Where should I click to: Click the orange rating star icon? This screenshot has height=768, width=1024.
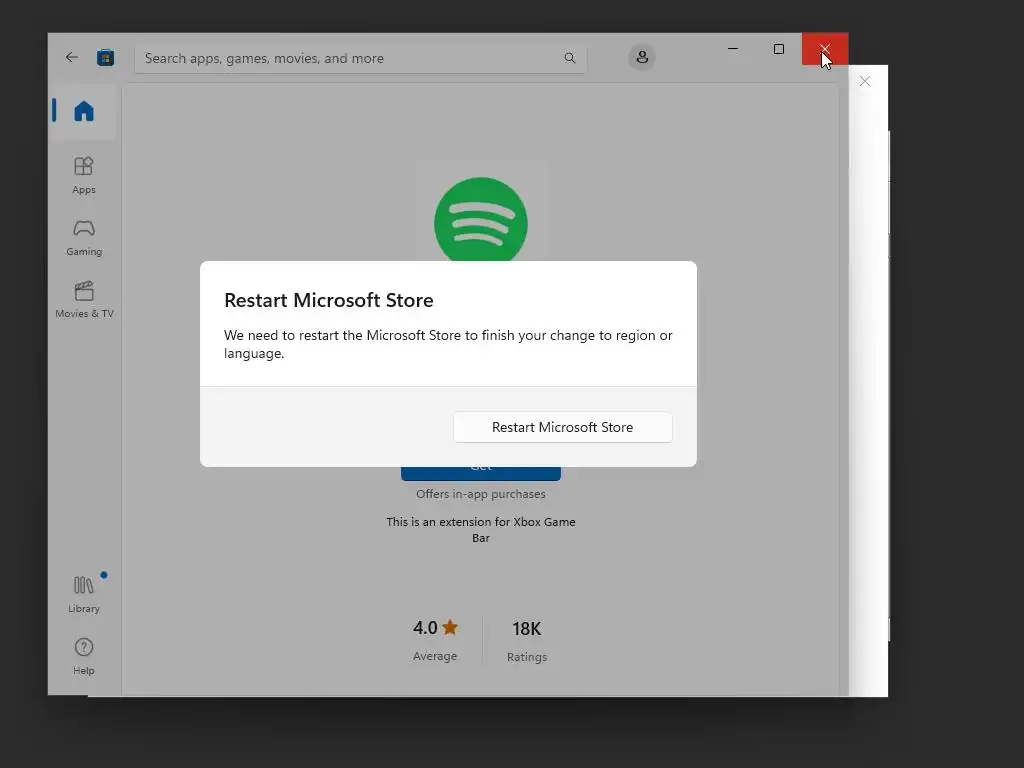click(x=450, y=628)
